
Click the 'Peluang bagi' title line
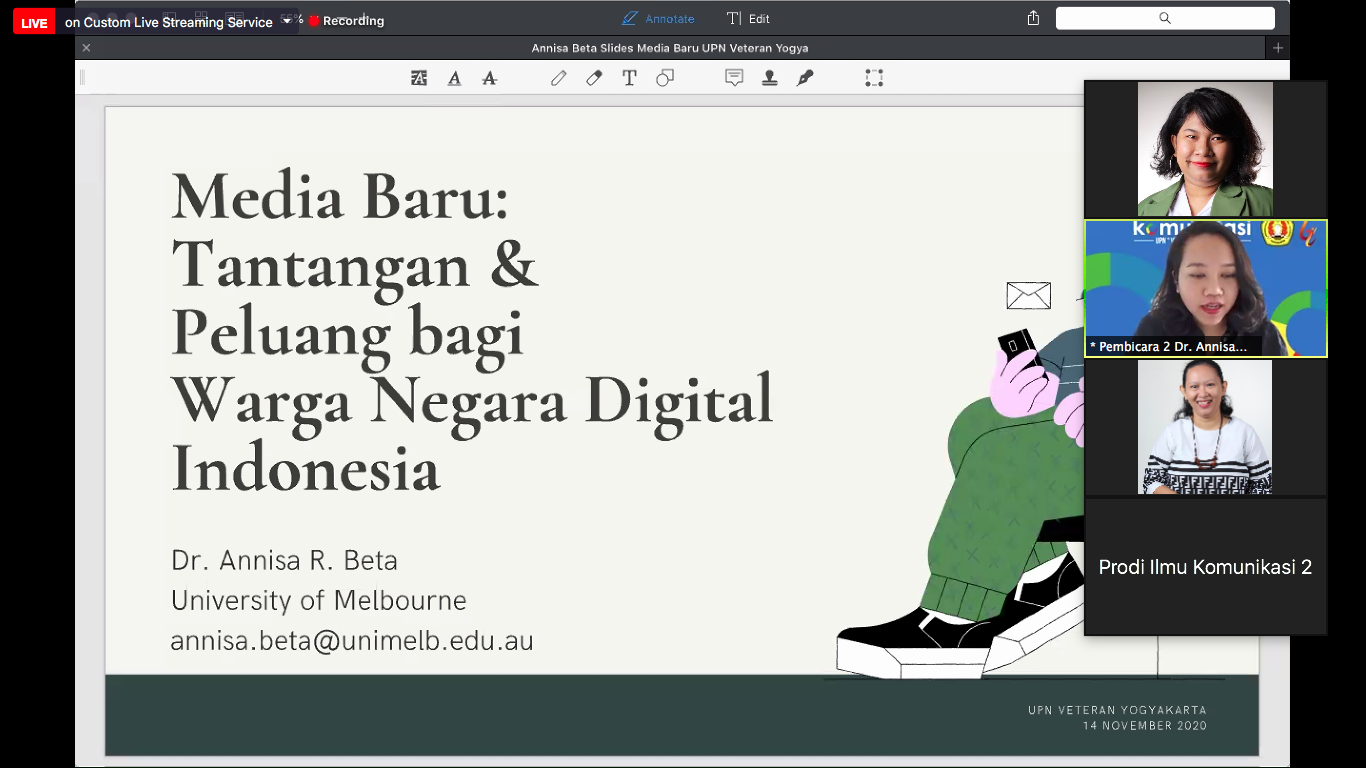(x=348, y=333)
